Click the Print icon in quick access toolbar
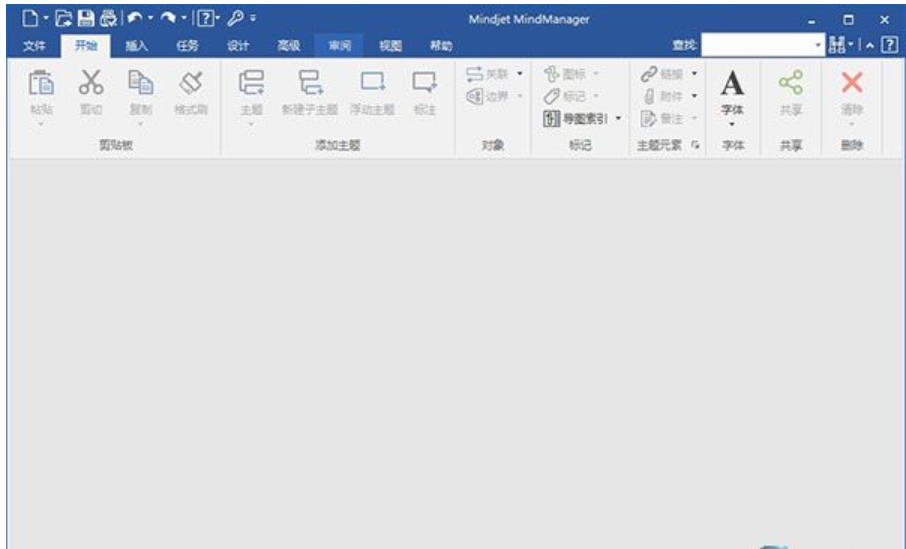The image size is (906, 549). [108, 18]
